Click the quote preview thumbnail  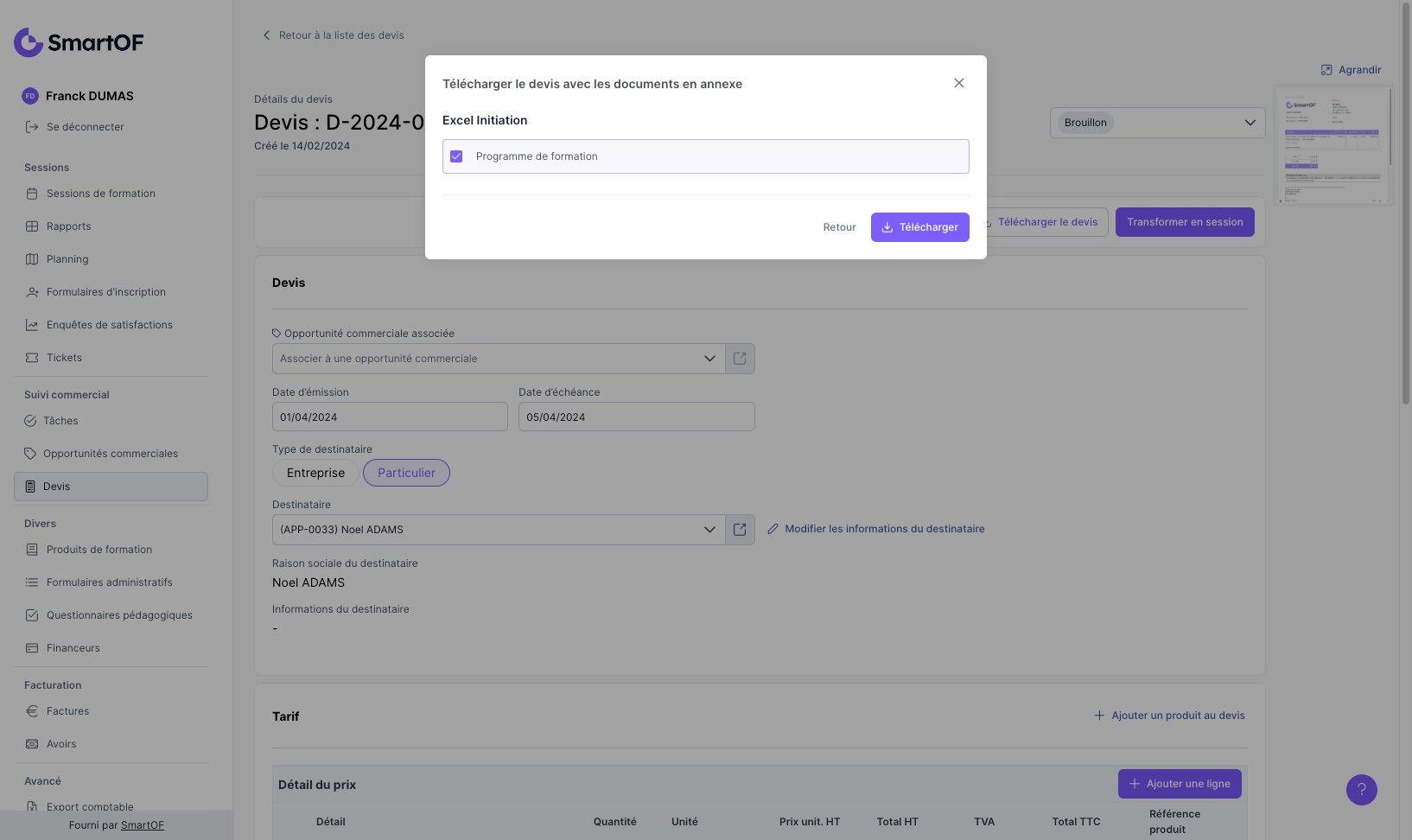1332,145
